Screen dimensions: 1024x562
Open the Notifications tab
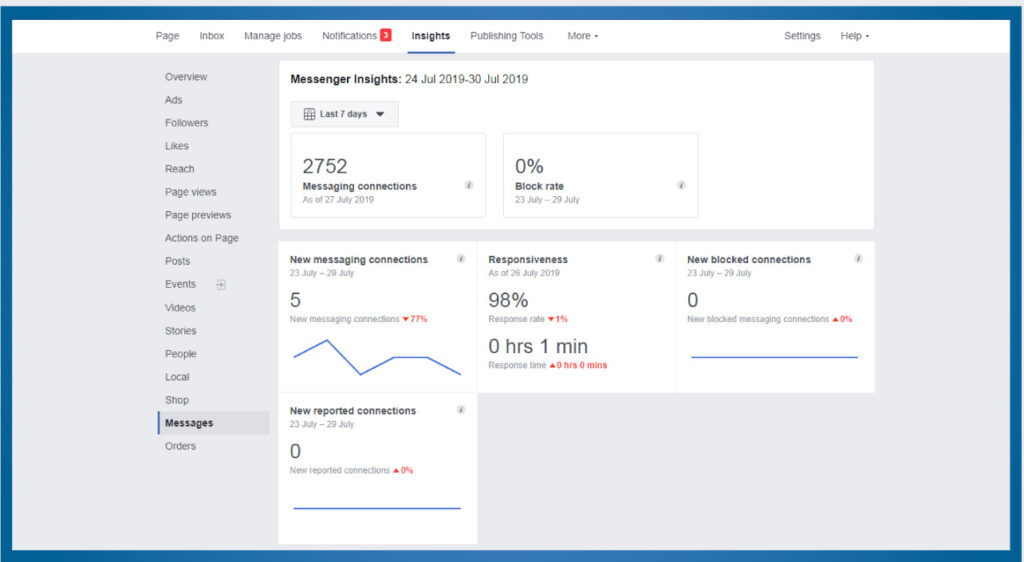point(349,36)
